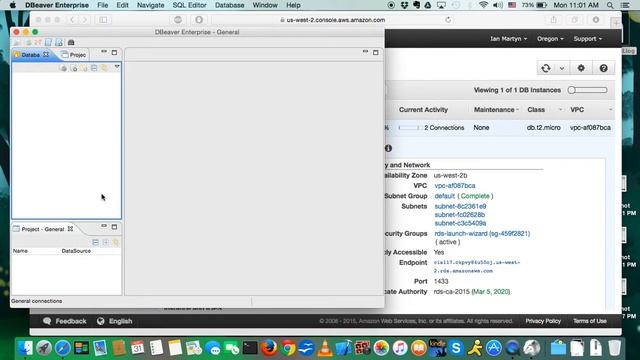Open the AWS console settings gear
Screen dimensions: 640x360
581,68
